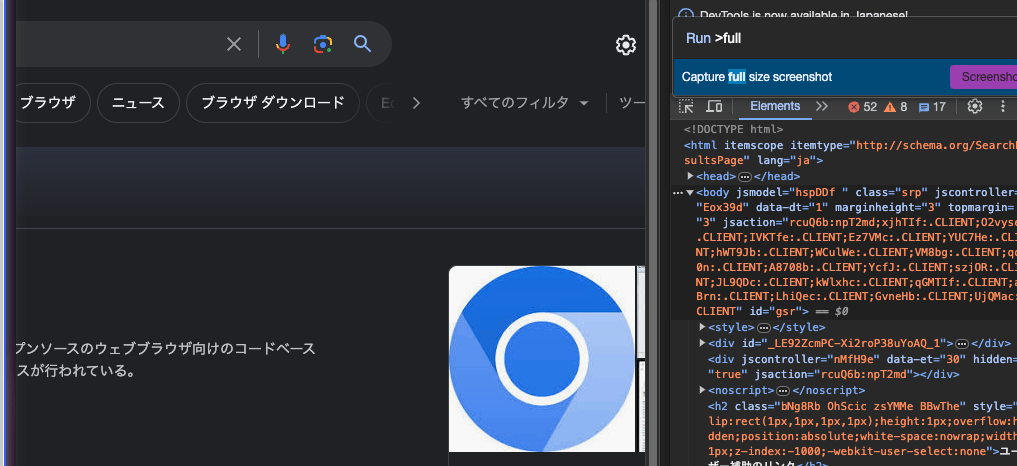Open the すべてのフィルタ dropdown
The width and height of the screenshot is (1017, 466).
[524, 103]
